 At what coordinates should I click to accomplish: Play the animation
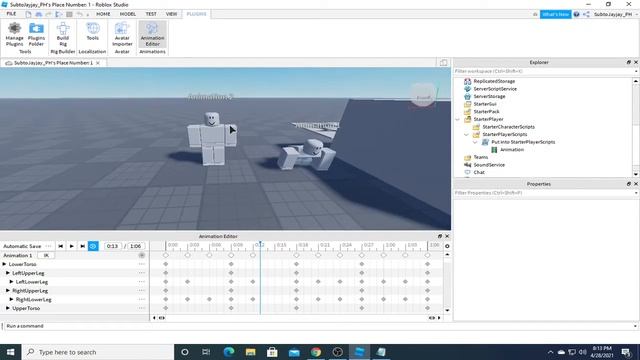[71, 246]
